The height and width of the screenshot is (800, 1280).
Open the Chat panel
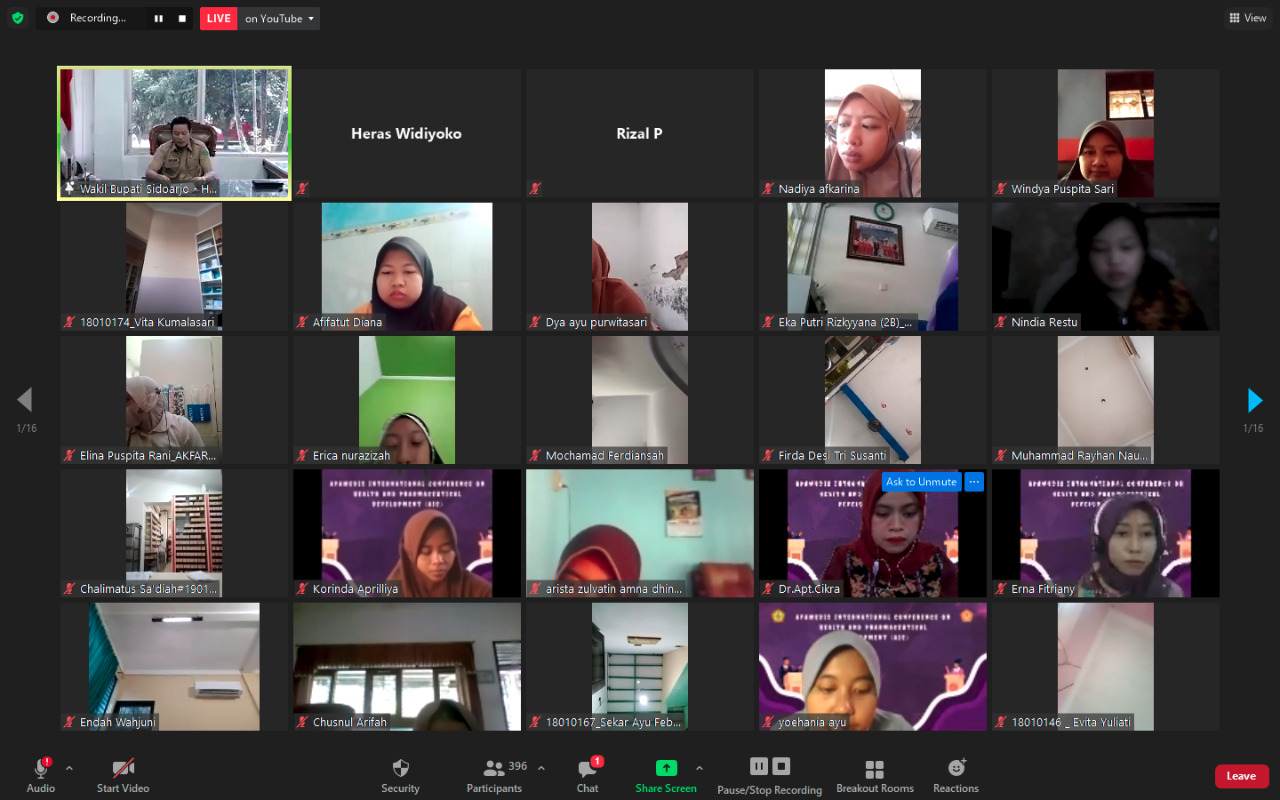(x=588, y=775)
